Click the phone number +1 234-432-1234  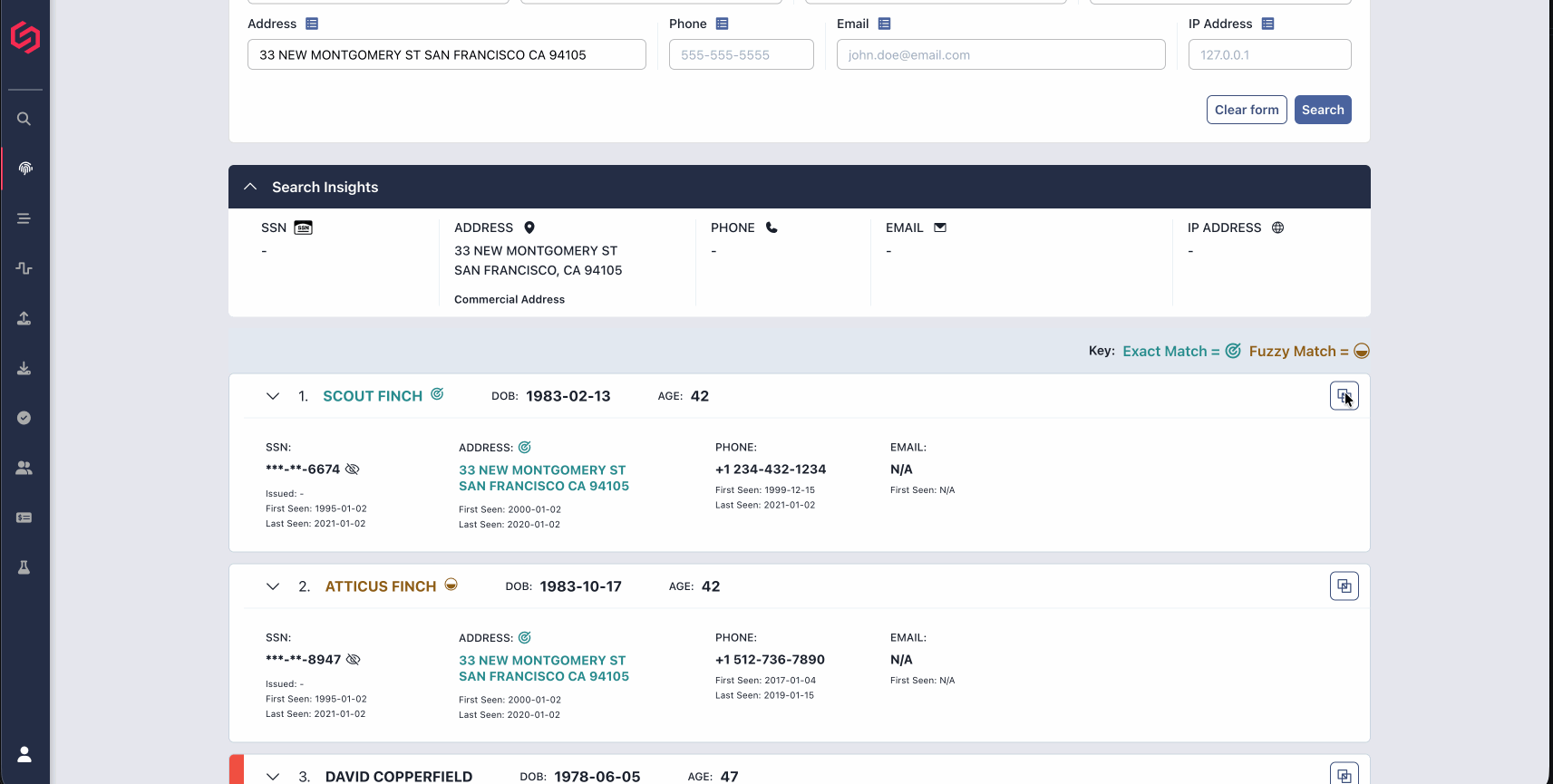point(771,469)
